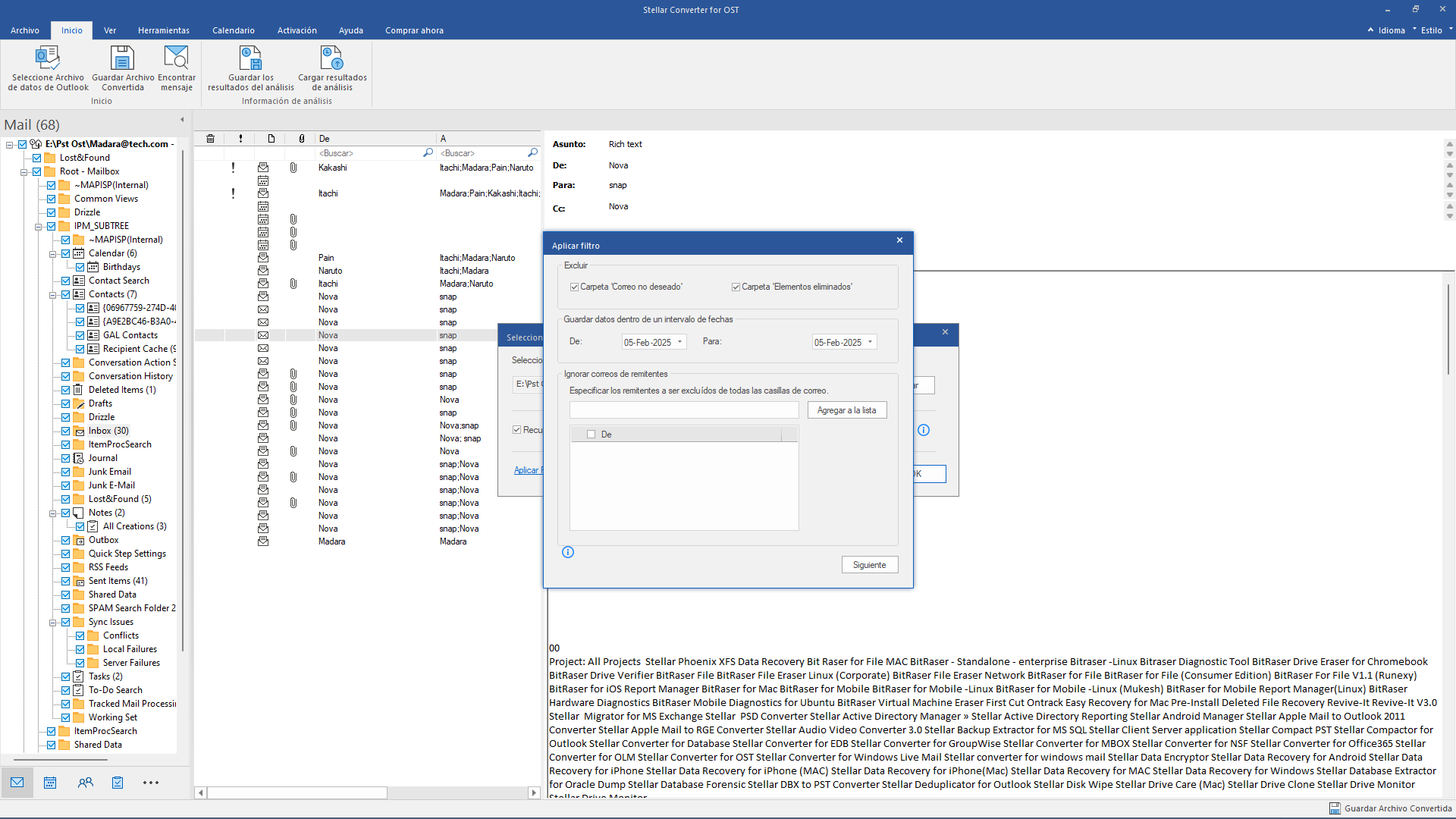Screen dimensions: 1456x819
Task: Click info icon in Seleccionar dialog behind
Action: (x=924, y=430)
